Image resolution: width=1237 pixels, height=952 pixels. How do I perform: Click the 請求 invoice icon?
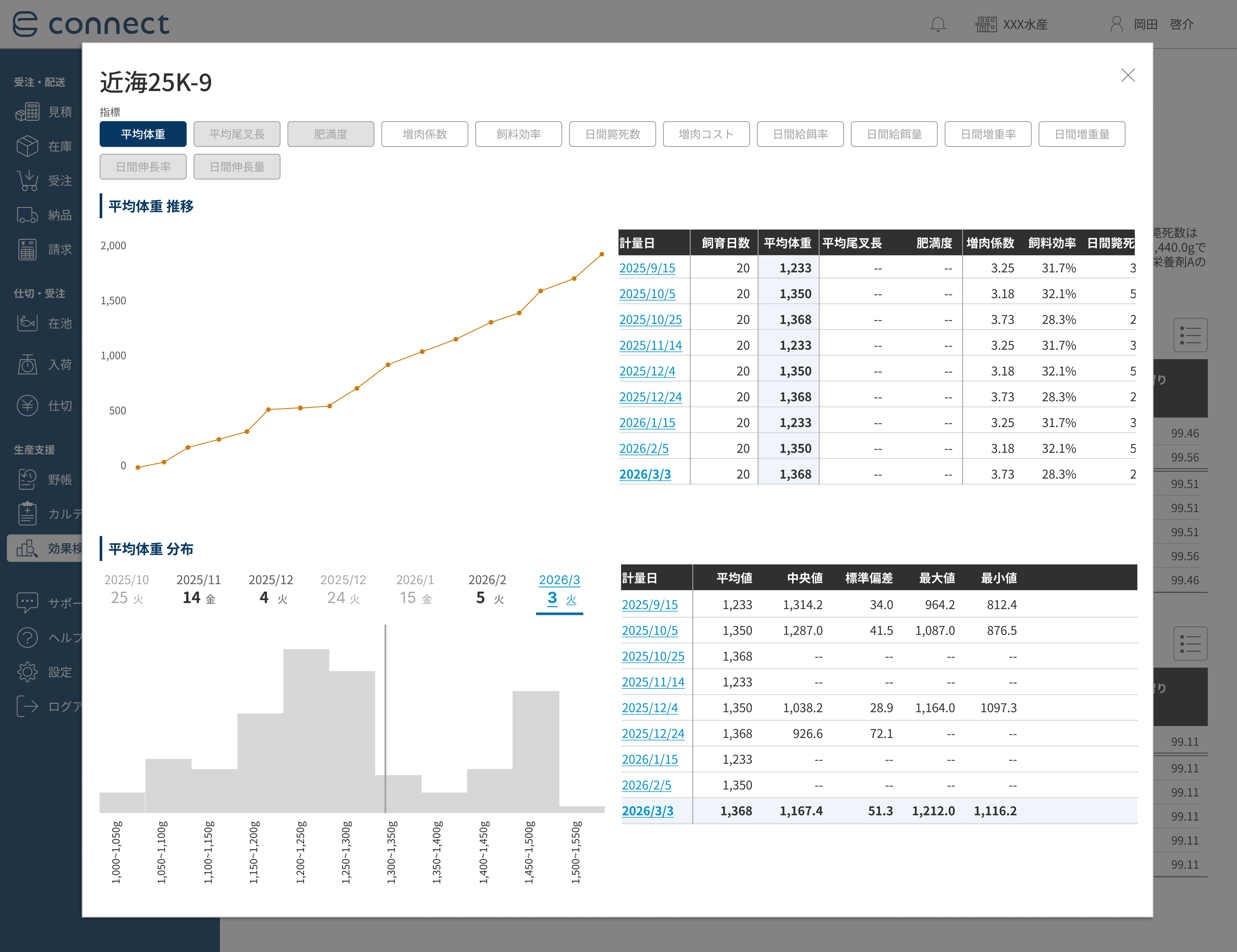27,249
